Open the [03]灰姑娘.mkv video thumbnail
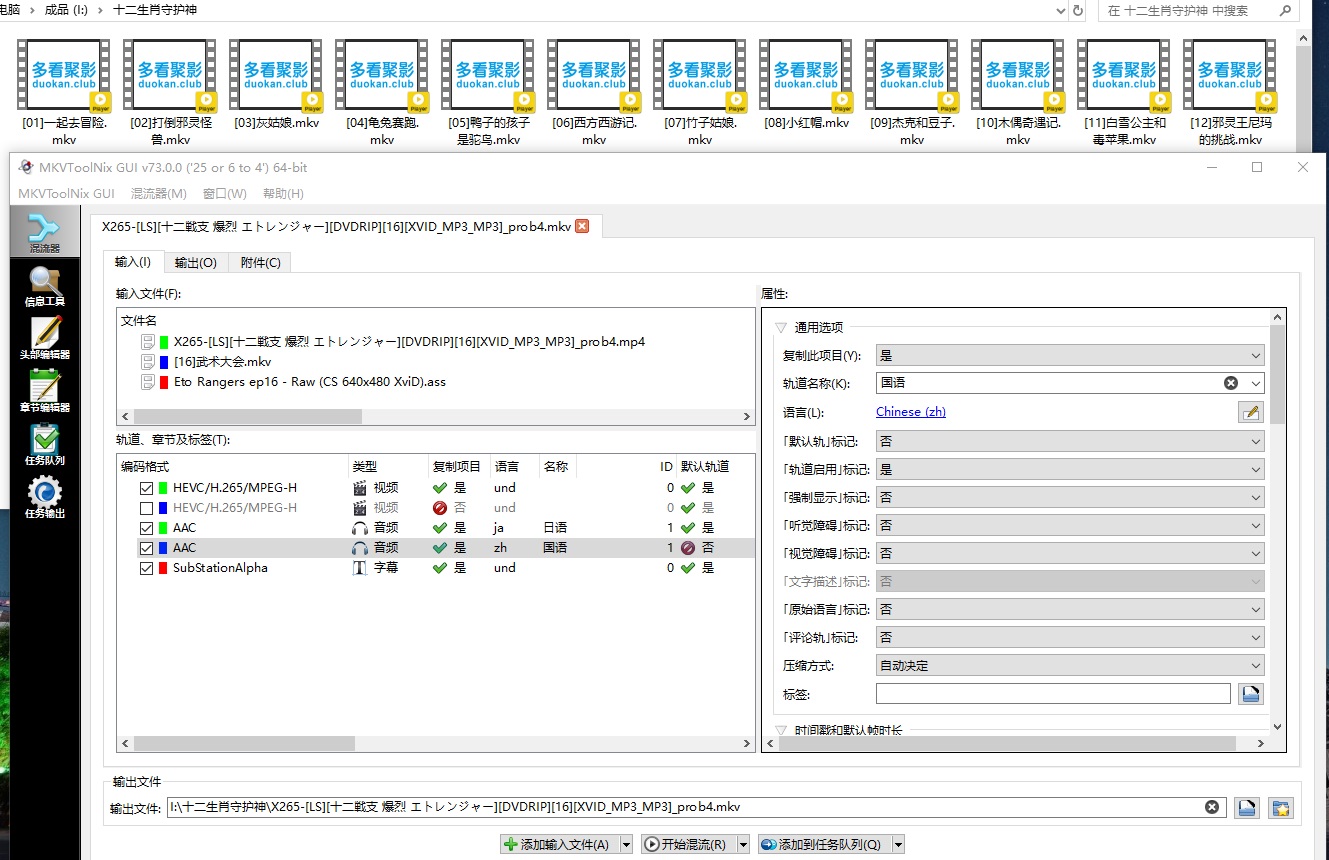Viewport: 1329px width, 860px height. pyautogui.click(x=276, y=77)
